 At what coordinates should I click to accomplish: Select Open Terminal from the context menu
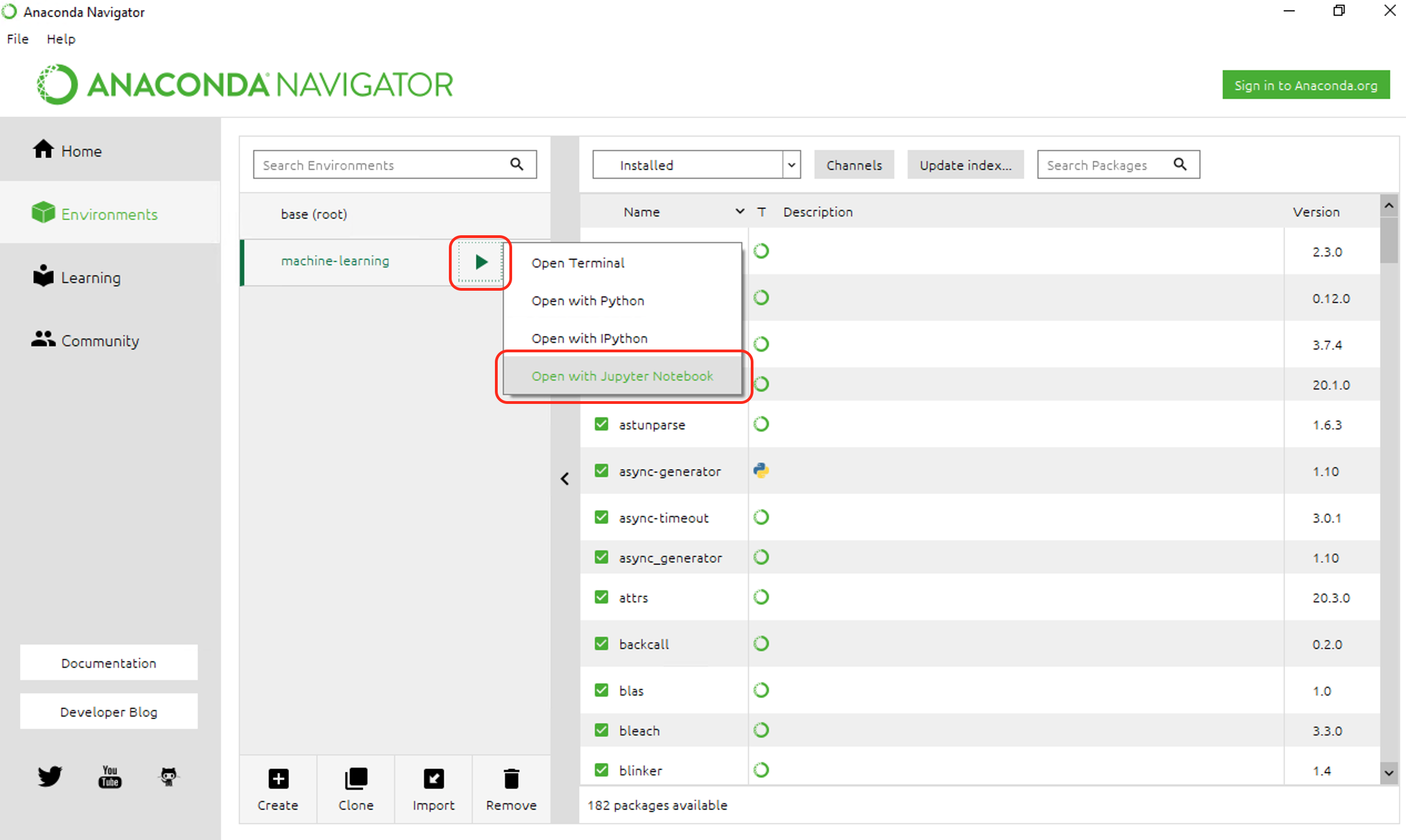click(x=622, y=262)
